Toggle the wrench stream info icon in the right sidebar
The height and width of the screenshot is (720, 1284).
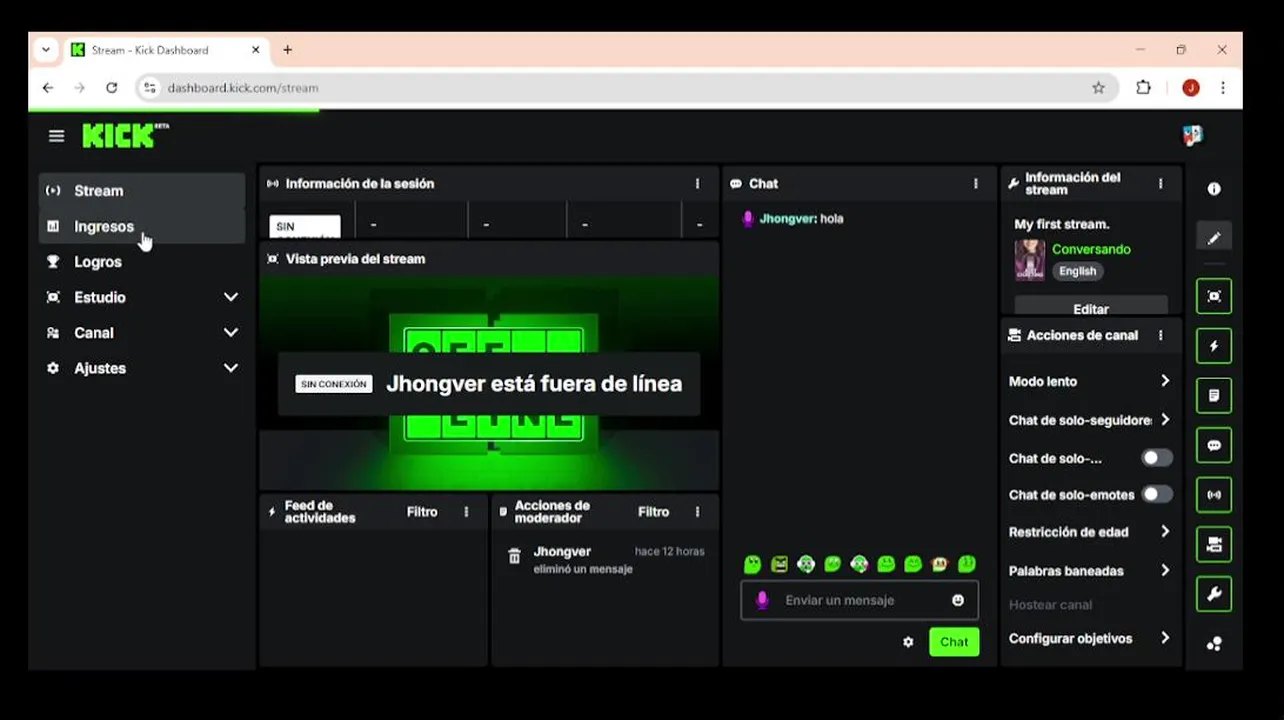point(1214,594)
